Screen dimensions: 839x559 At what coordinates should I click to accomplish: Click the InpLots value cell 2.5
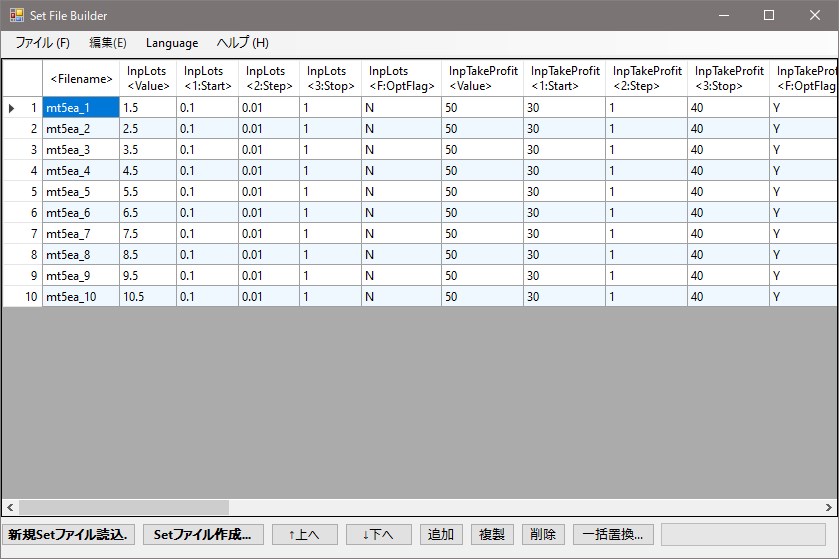pos(148,128)
